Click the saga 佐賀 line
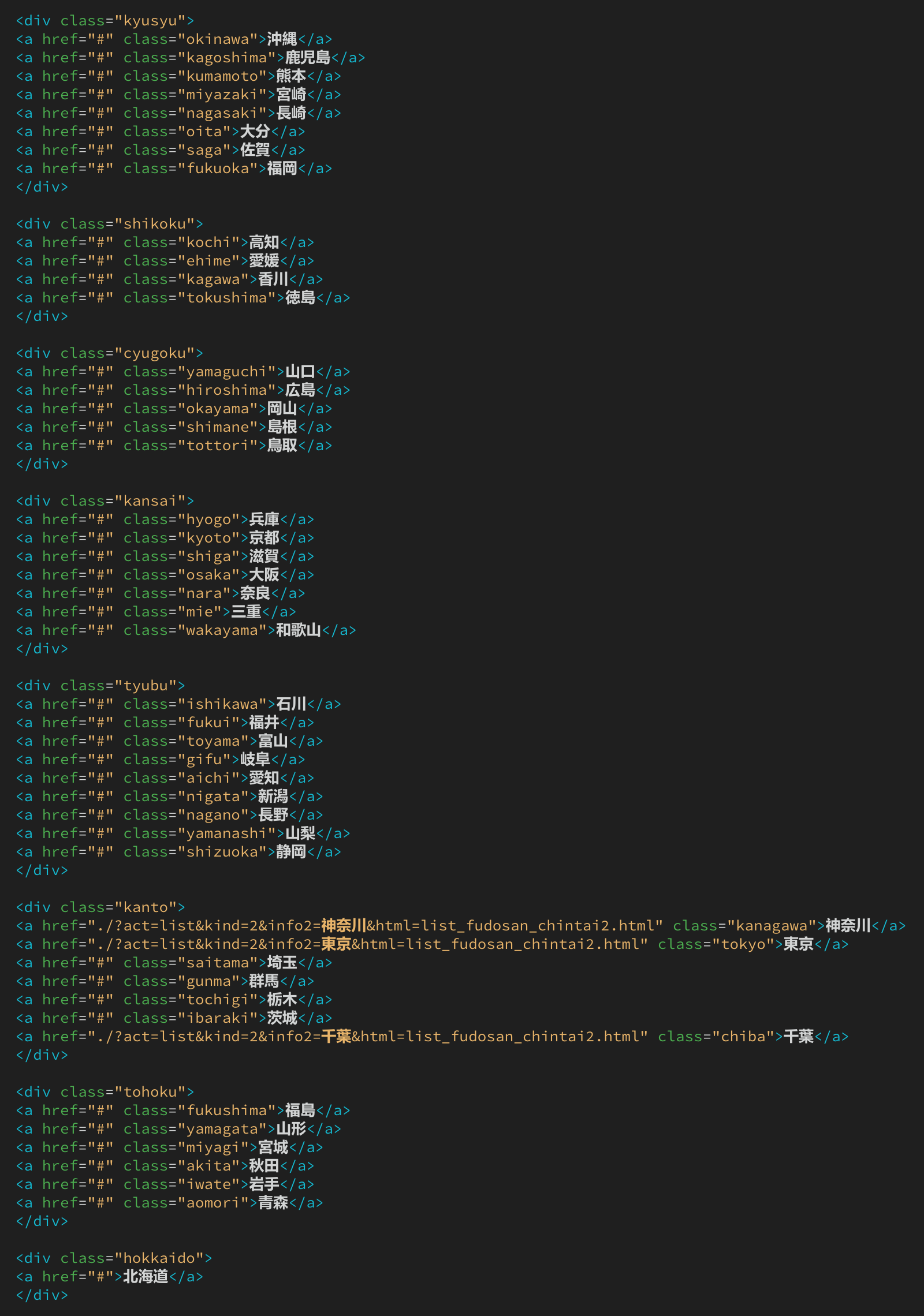924x1316 pixels. 161,150
